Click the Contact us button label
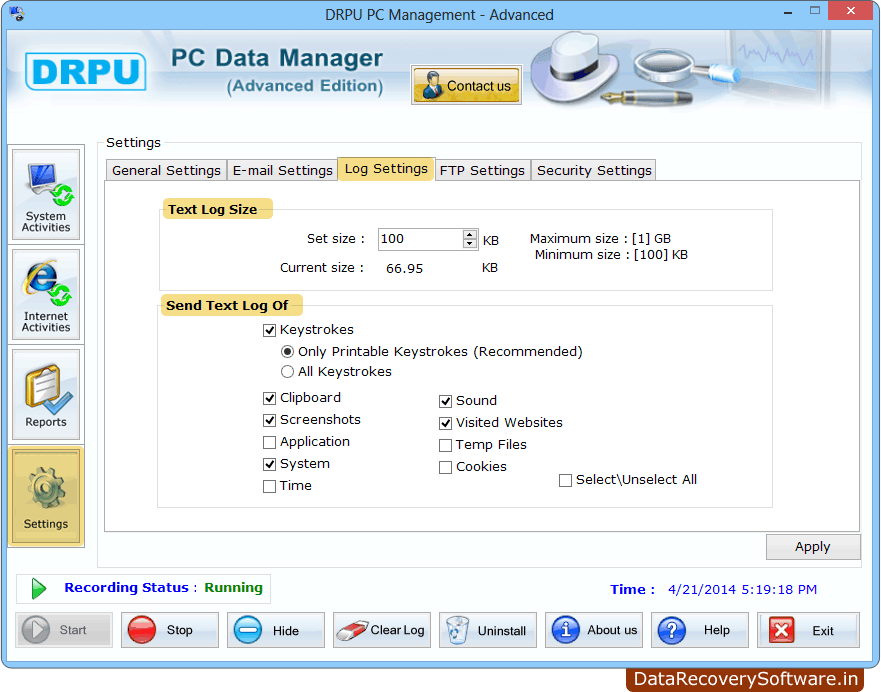Image resolution: width=881 pixels, height=692 pixels. point(479,86)
